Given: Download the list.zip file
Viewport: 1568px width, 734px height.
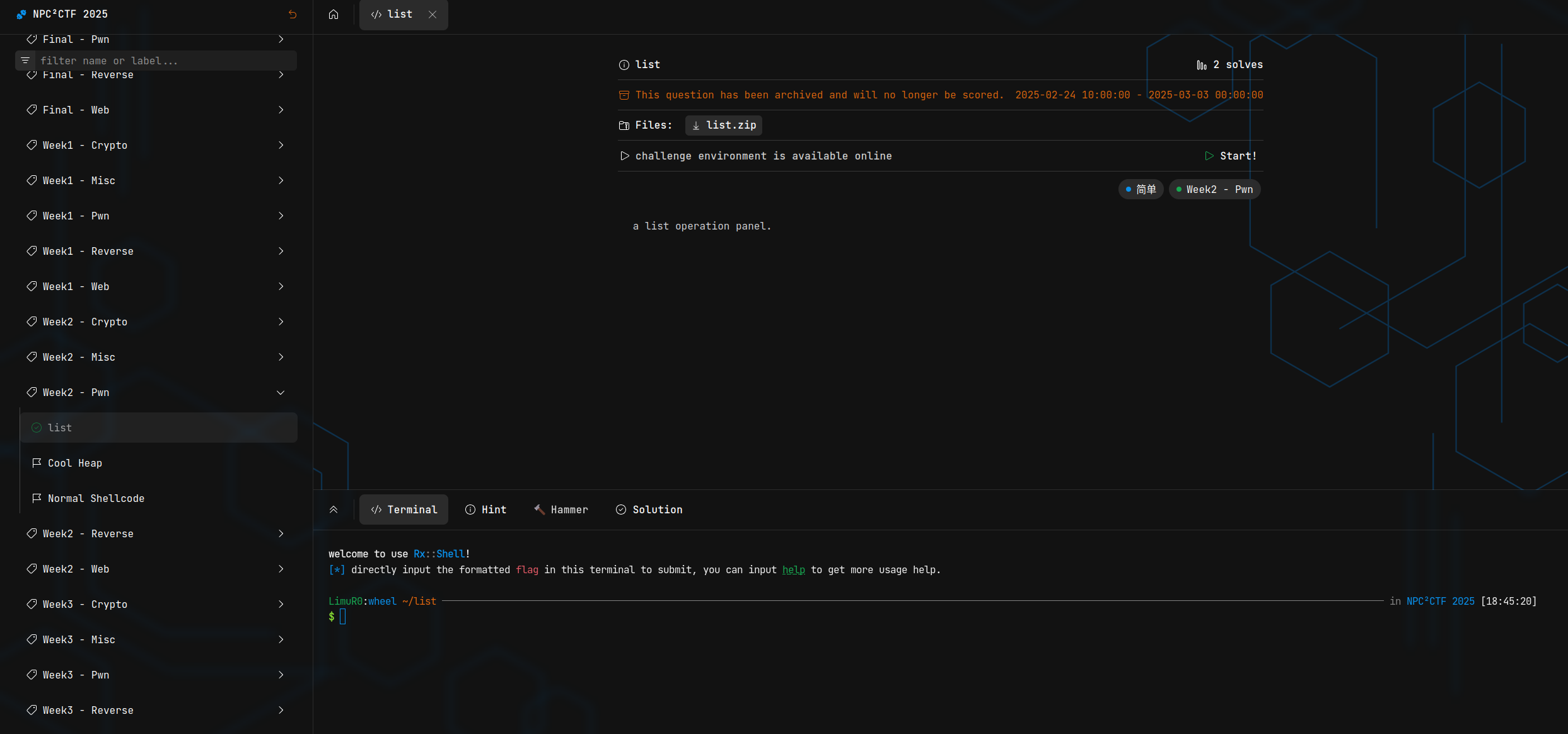Looking at the screenshot, I should 724,125.
